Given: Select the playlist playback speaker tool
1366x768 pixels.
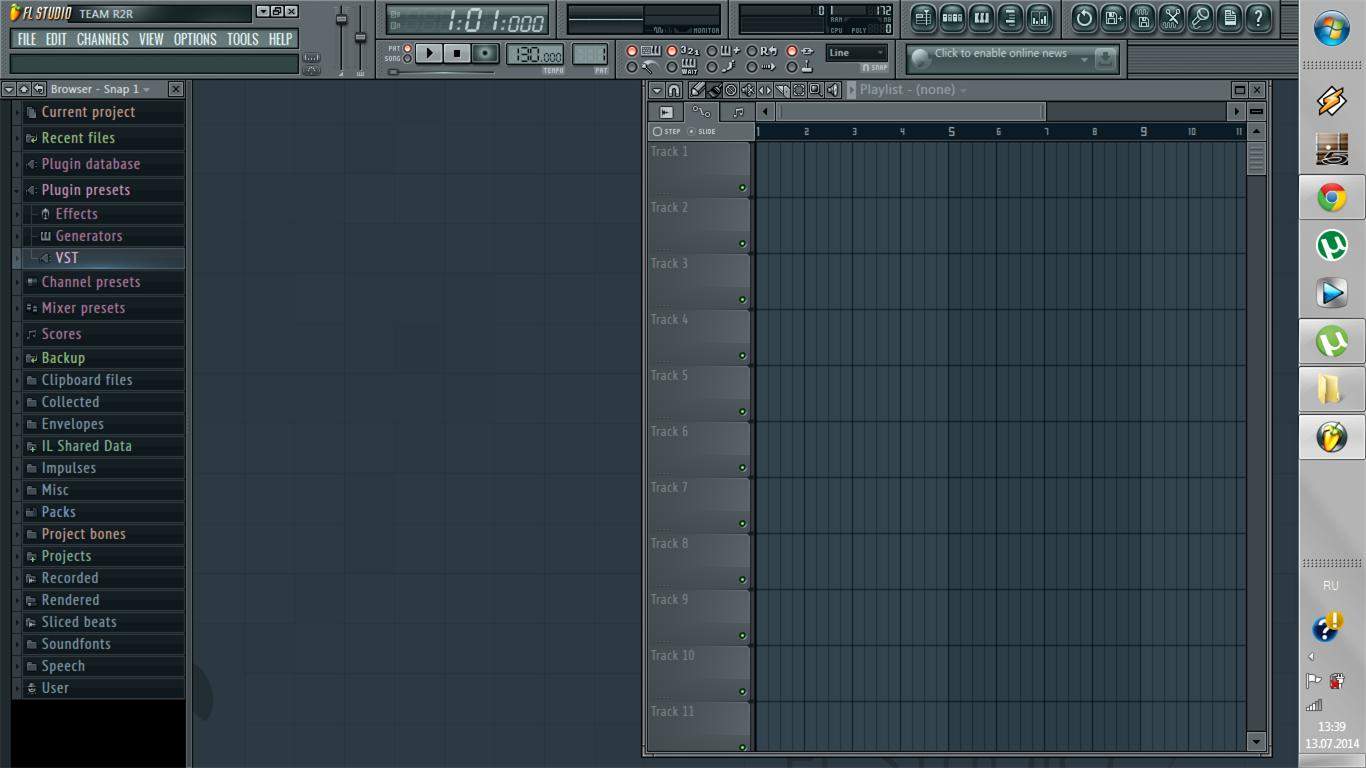Looking at the screenshot, I should coord(833,90).
